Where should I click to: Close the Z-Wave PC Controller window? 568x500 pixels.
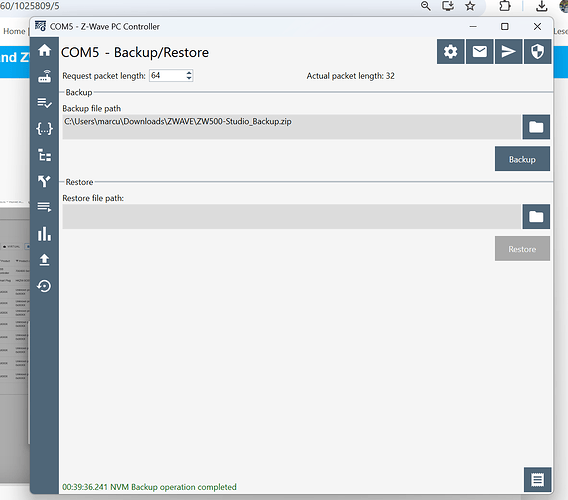click(538, 26)
